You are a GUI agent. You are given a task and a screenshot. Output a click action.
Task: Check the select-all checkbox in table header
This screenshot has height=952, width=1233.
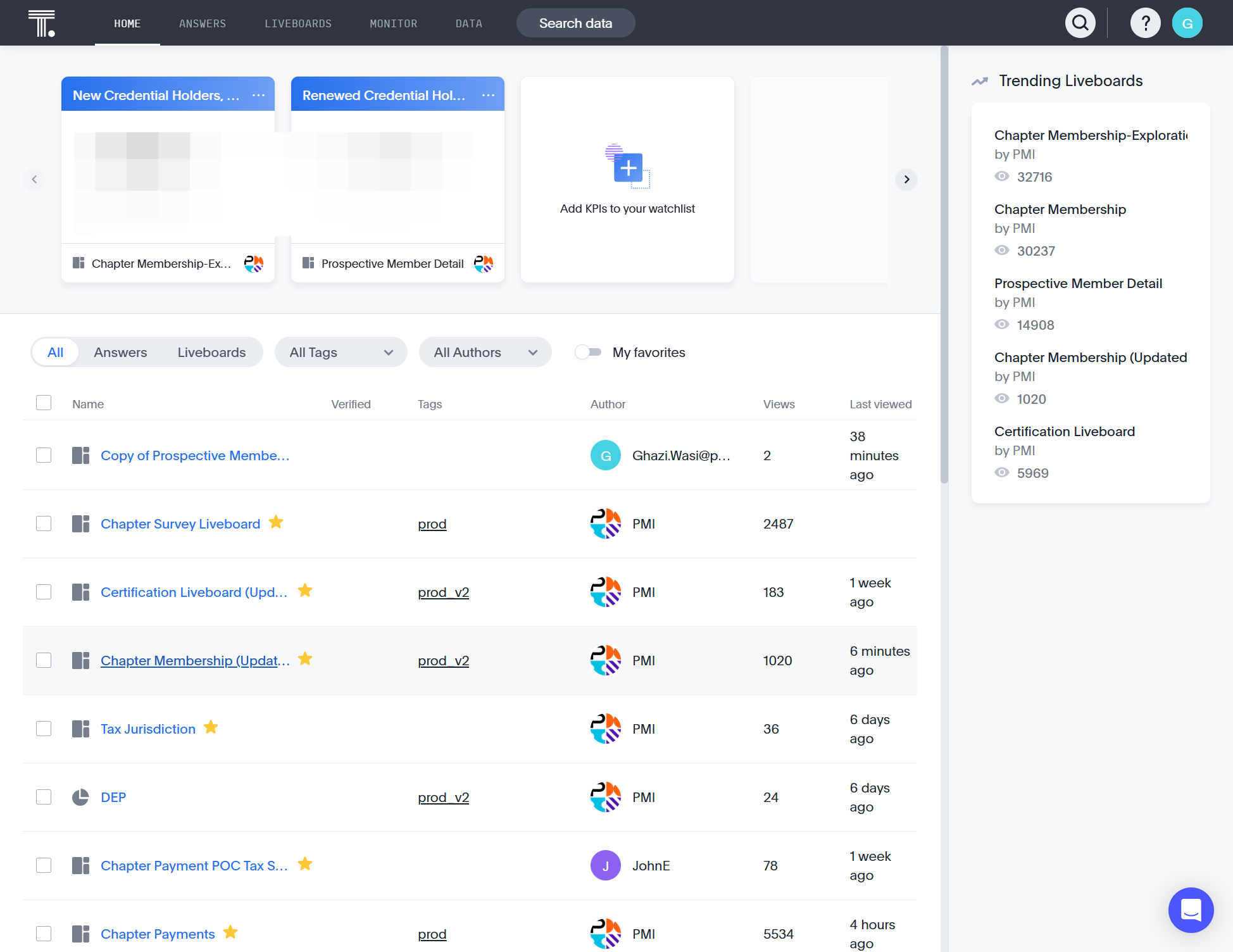[44, 403]
